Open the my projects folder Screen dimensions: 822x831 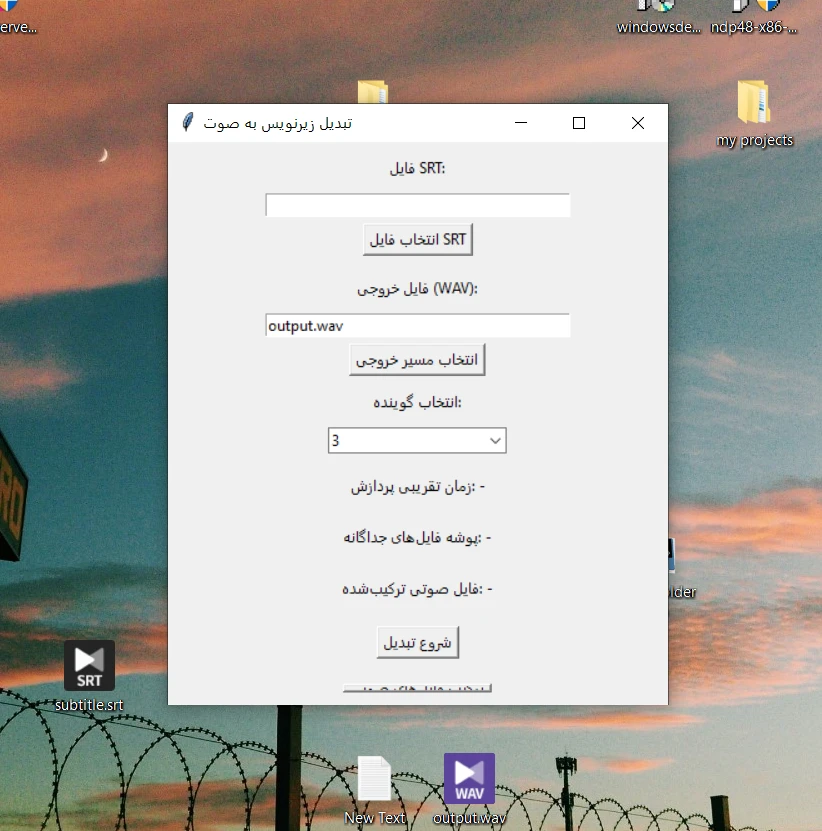click(754, 104)
